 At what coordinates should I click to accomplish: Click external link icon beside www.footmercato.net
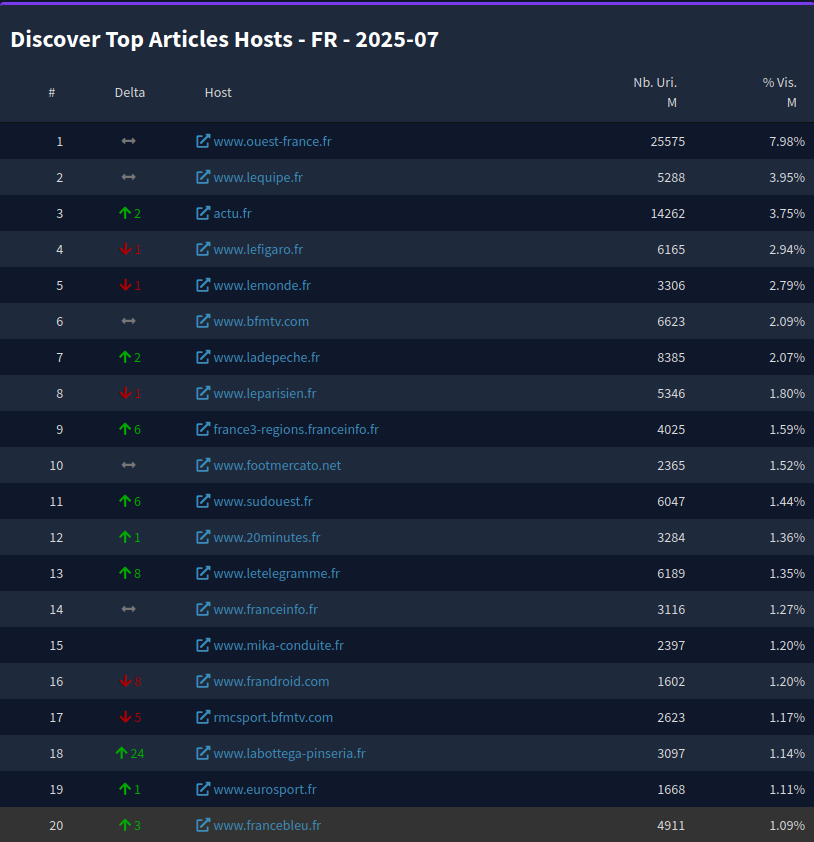(x=202, y=465)
